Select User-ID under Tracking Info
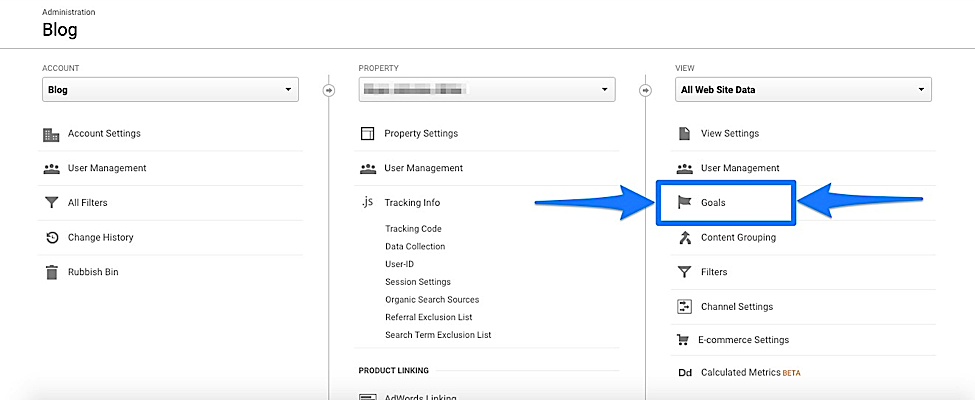Image resolution: width=975 pixels, height=400 pixels. click(399, 264)
